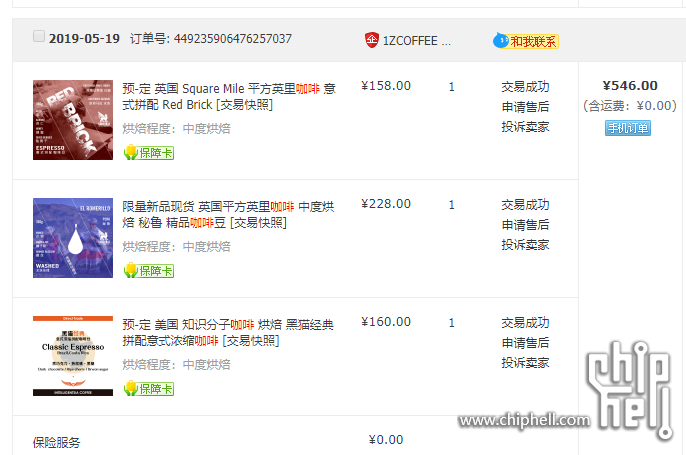The image size is (686, 455).
Task: Open the blue El Romerillo coffee thumbnail
Action: [x=73, y=238]
